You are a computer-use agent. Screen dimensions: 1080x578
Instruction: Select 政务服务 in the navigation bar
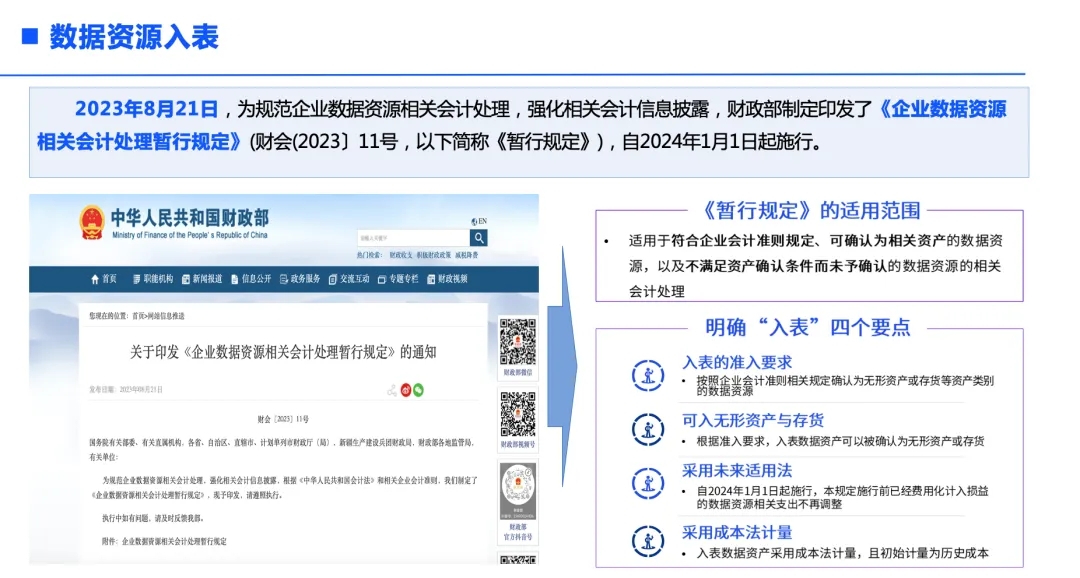point(300,279)
